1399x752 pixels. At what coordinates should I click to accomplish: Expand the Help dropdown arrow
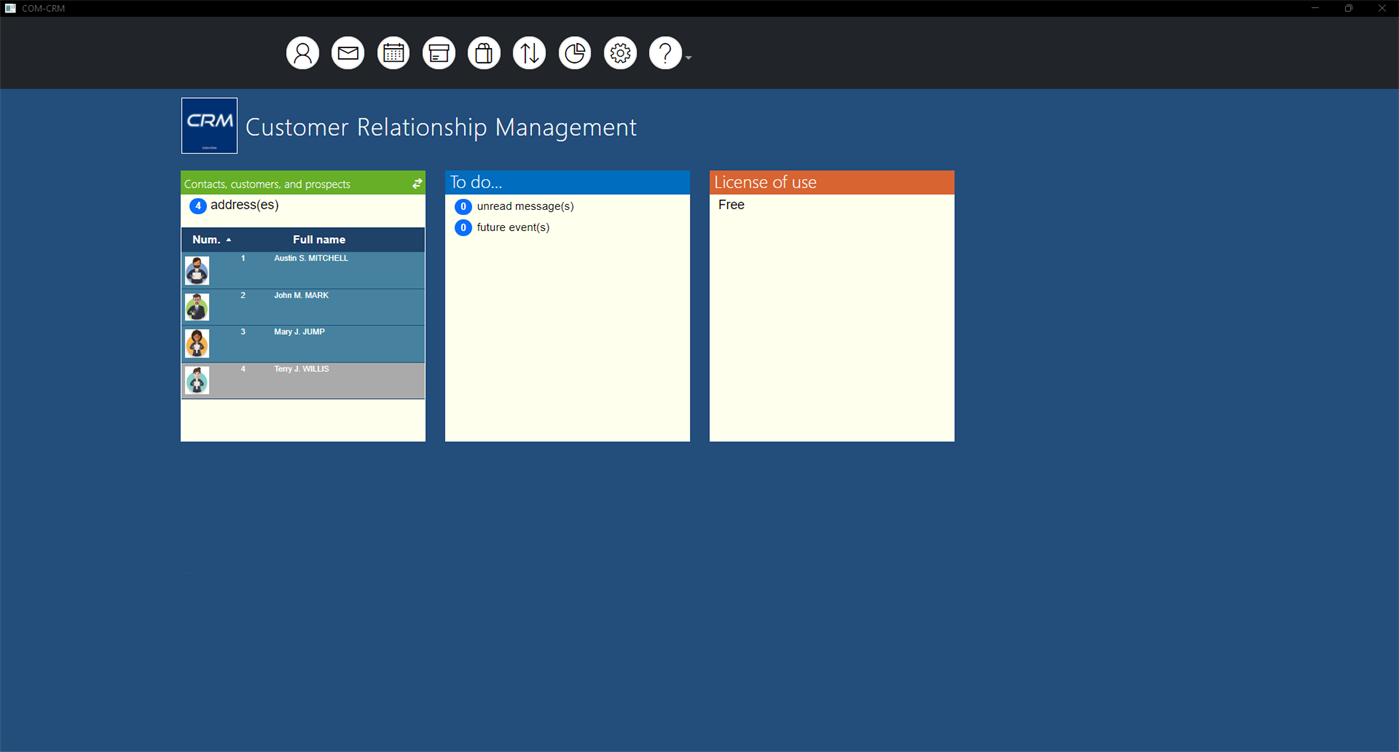pyautogui.click(x=687, y=57)
